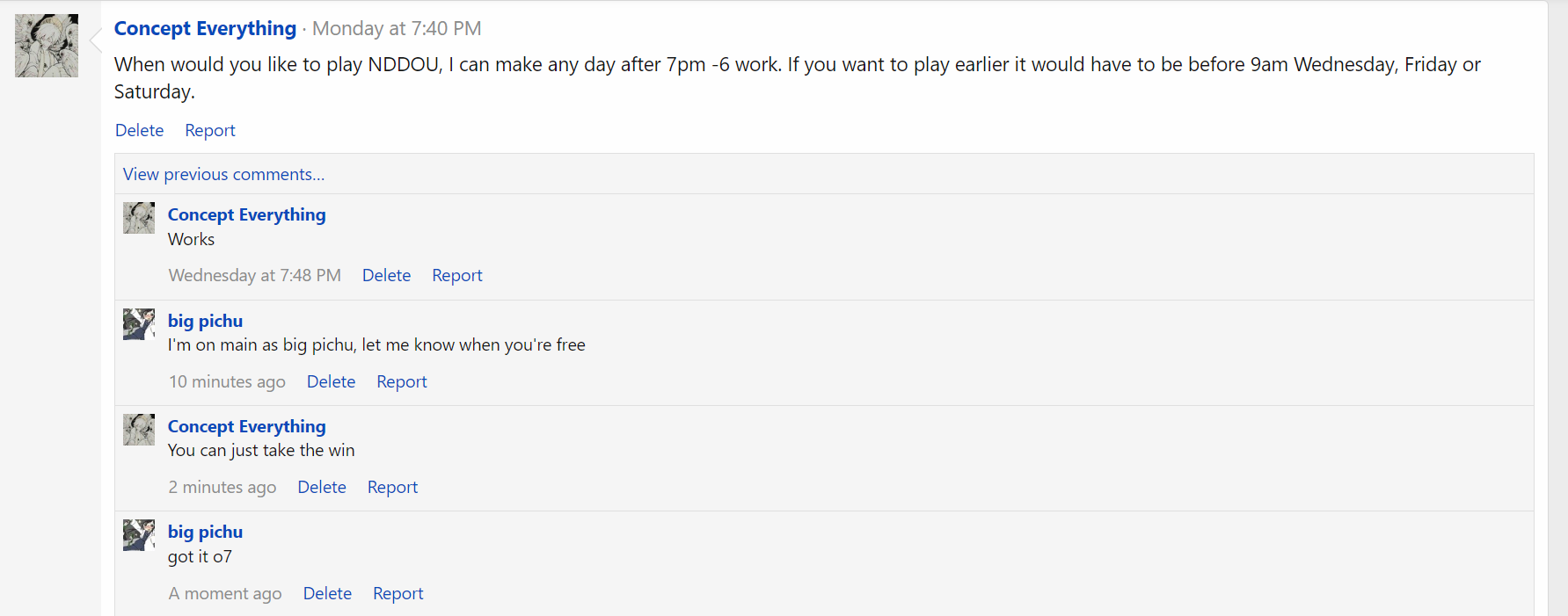This screenshot has width=1568, height=616.
Task: Open author name above "You can just take the win"
Action: coord(246,426)
